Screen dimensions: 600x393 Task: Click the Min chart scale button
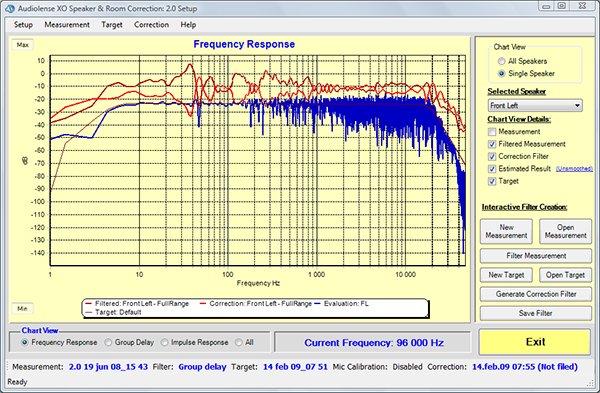pyautogui.click(x=23, y=308)
